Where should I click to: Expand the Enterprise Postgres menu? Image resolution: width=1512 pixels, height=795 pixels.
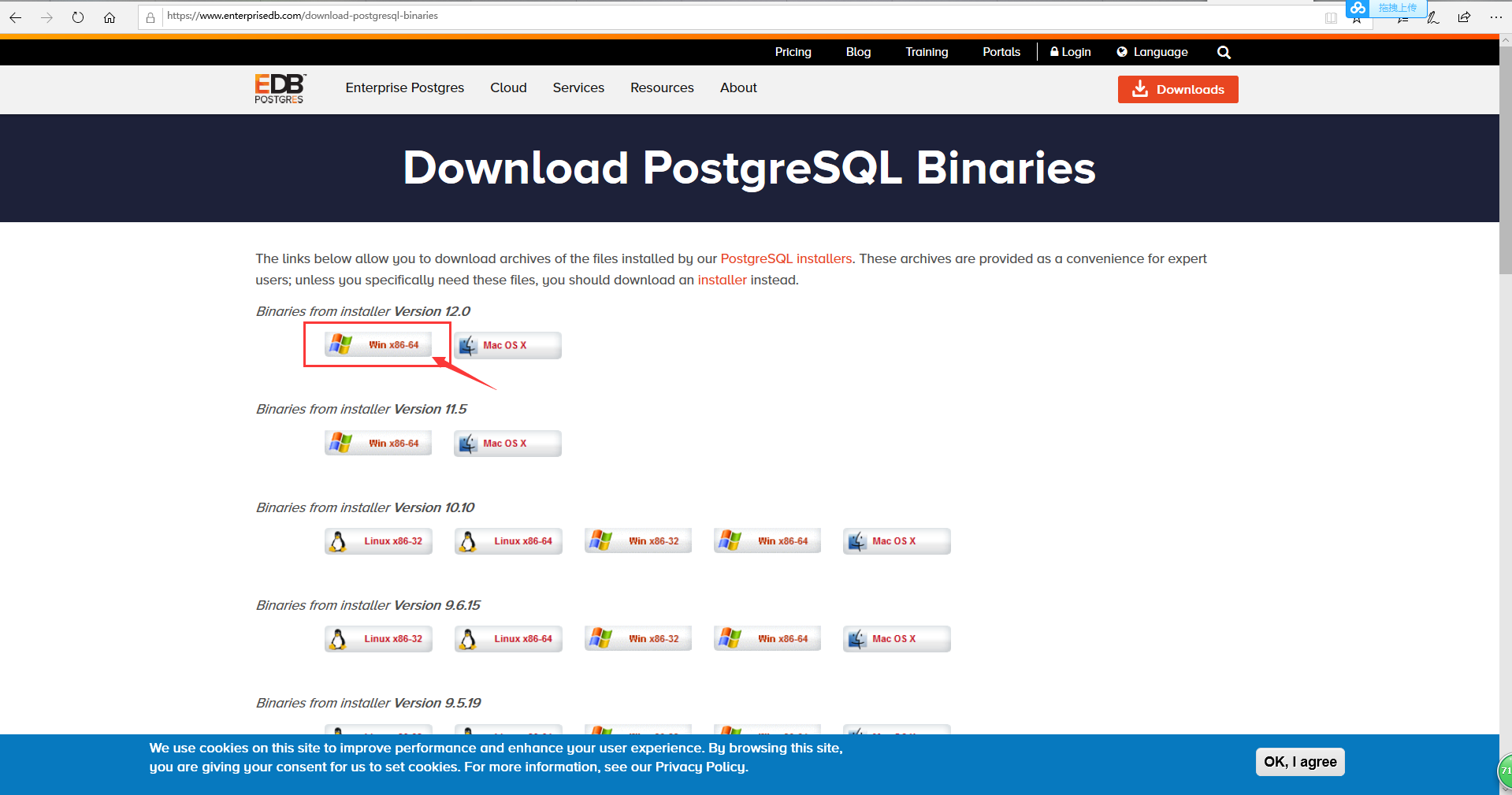(405, 87)
